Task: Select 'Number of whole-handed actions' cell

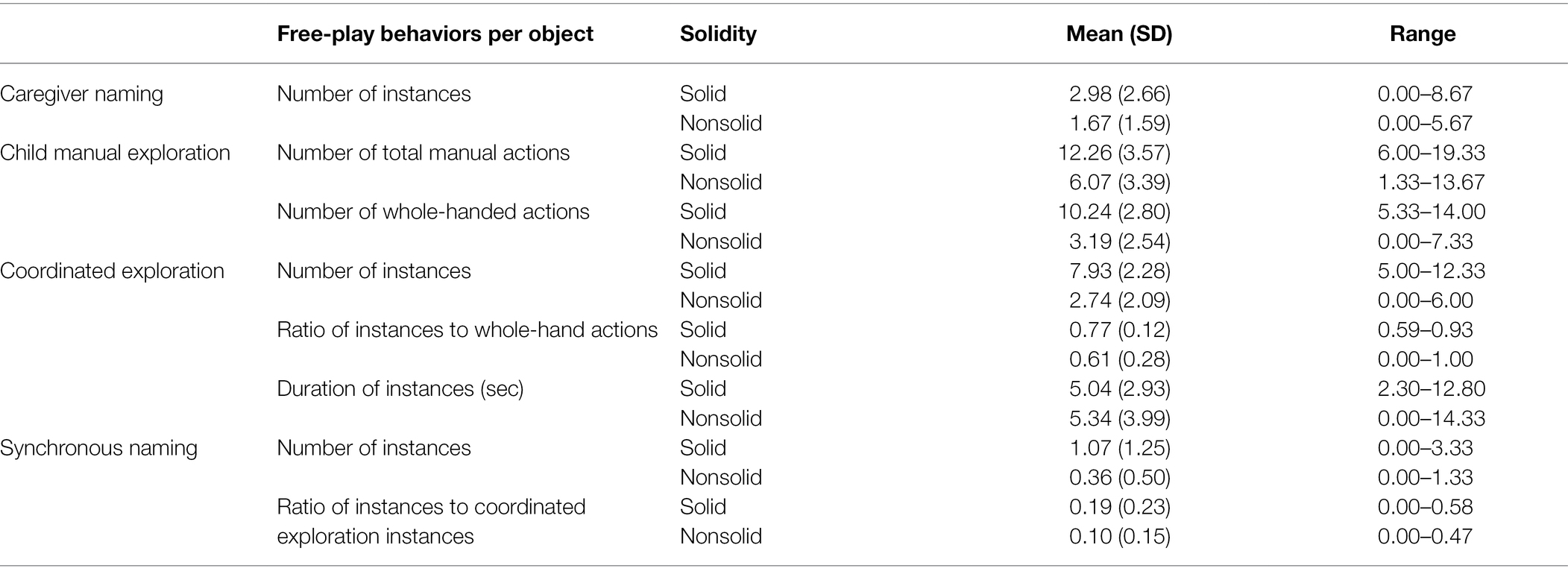Action: pyautogui.click(x=432, y=212)
